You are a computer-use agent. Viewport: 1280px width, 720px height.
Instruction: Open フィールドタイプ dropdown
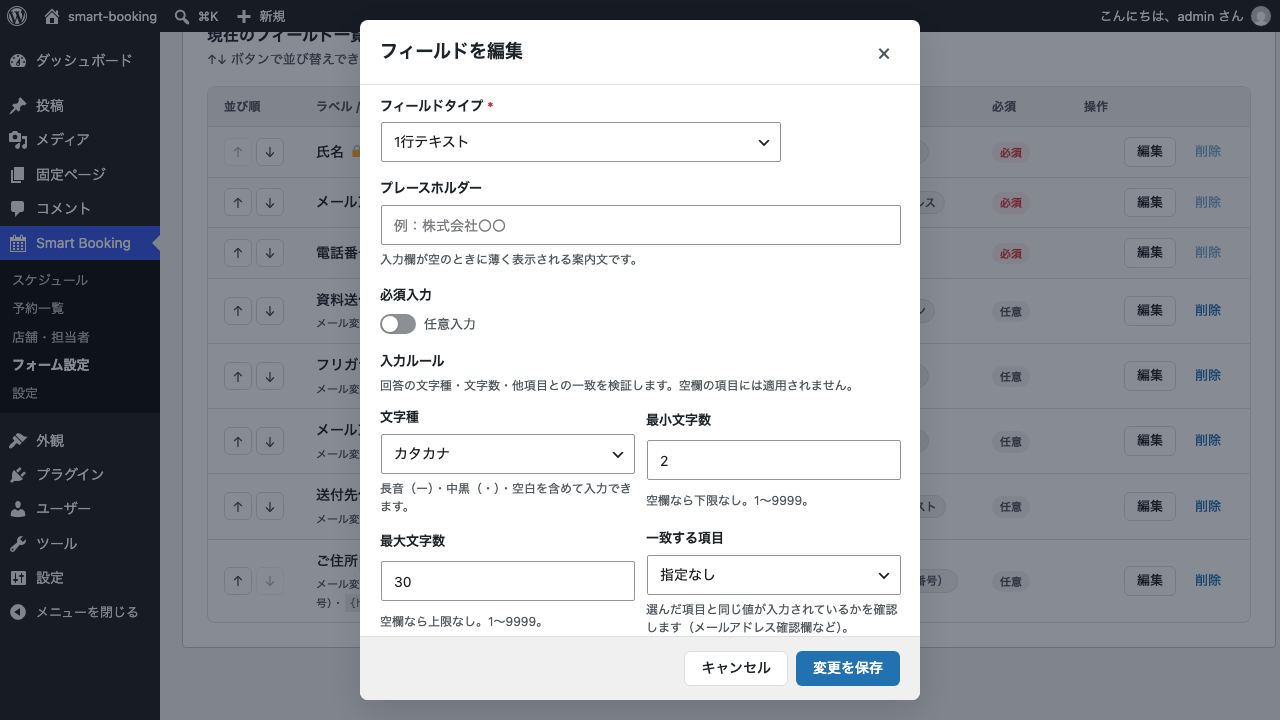[x=580, y=142]
